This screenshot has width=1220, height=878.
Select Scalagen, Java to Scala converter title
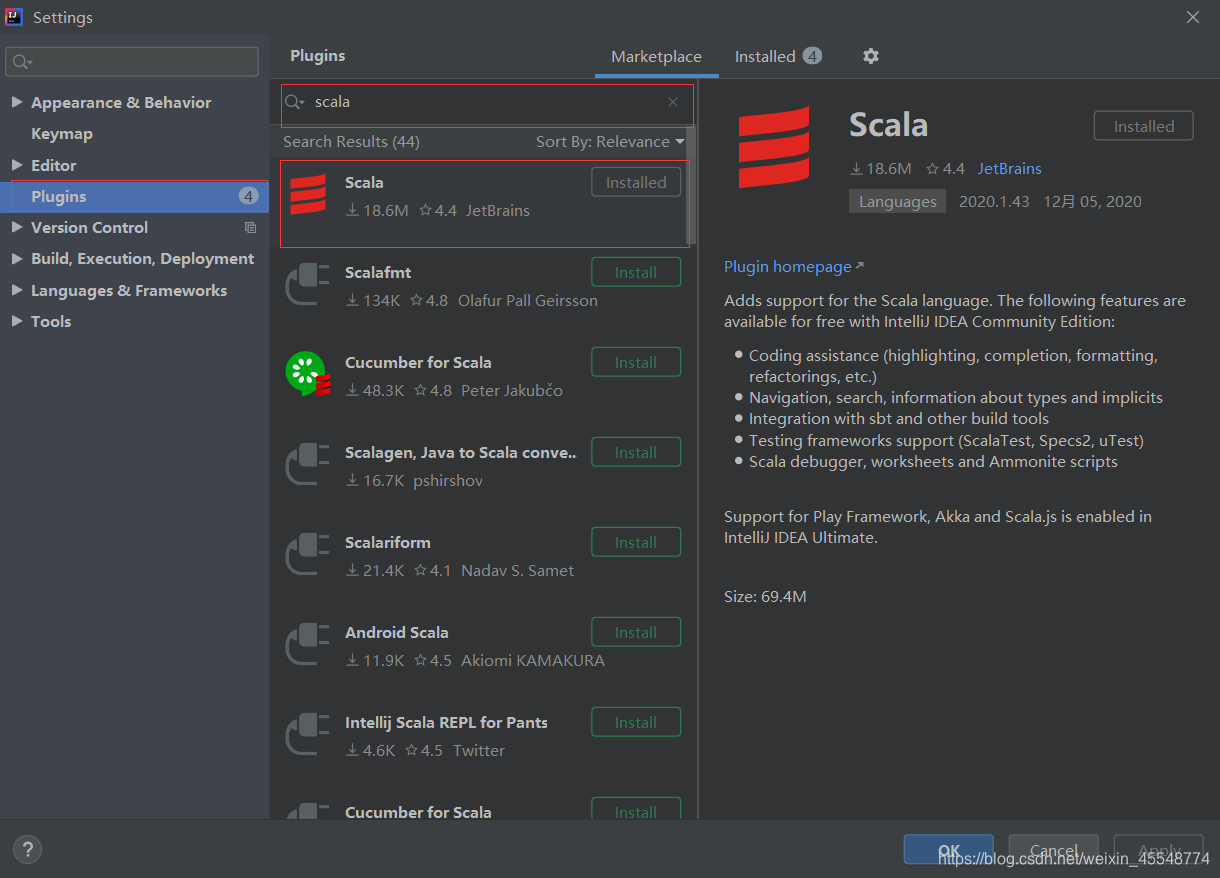(461, 453)
